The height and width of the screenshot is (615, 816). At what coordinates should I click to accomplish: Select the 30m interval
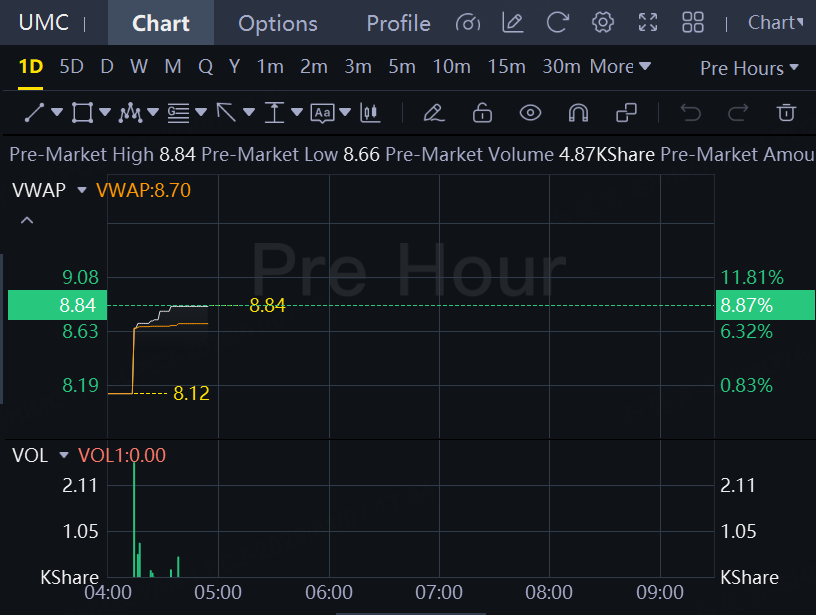pyautogui.click(x=561, y=67)
